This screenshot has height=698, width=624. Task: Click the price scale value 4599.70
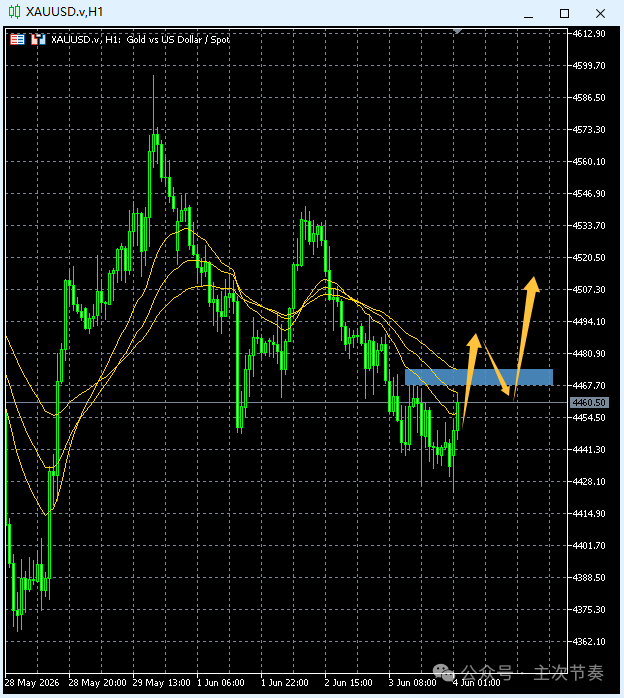coord(589,66)
